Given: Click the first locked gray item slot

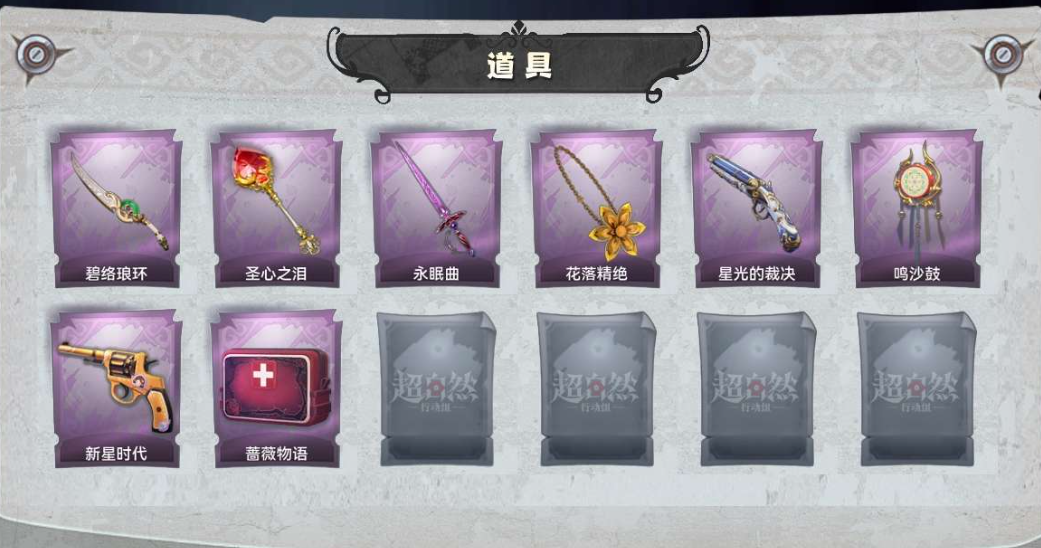Looking at the screenshot, I should pos(437,389).
